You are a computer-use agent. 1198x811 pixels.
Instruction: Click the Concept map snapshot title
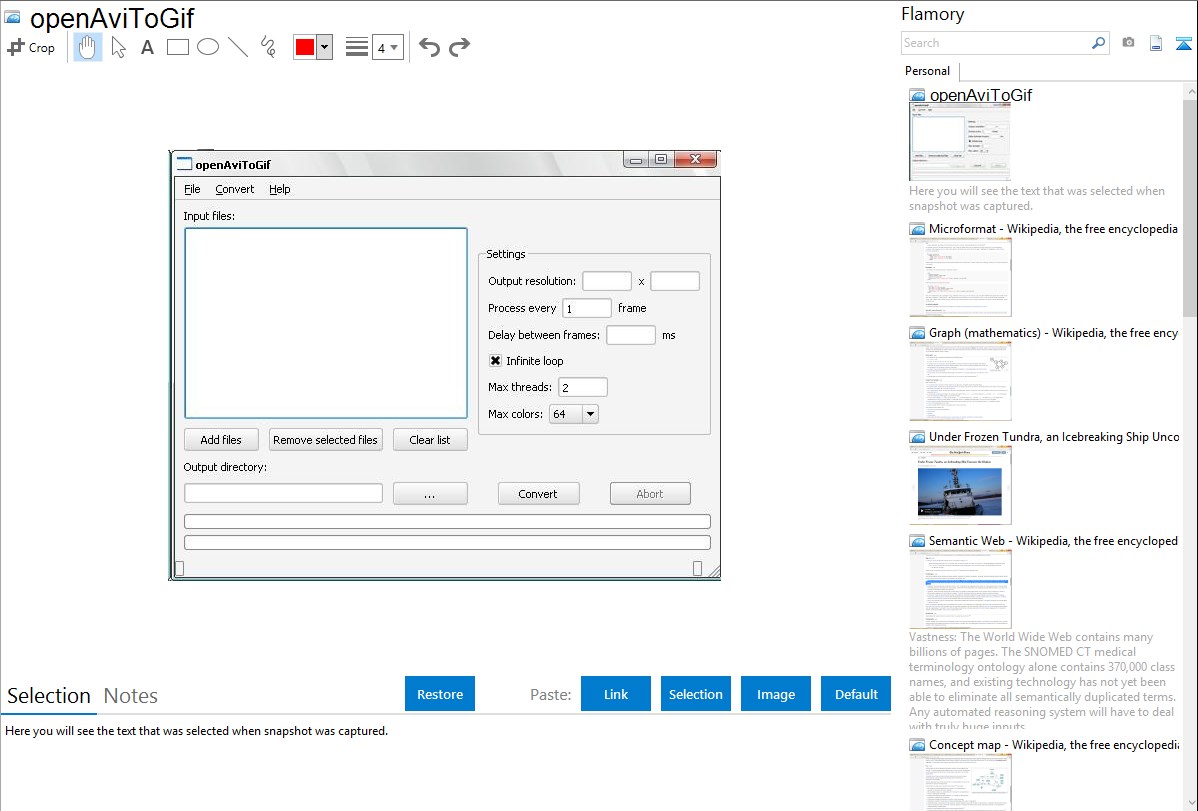pos(1054,744)
